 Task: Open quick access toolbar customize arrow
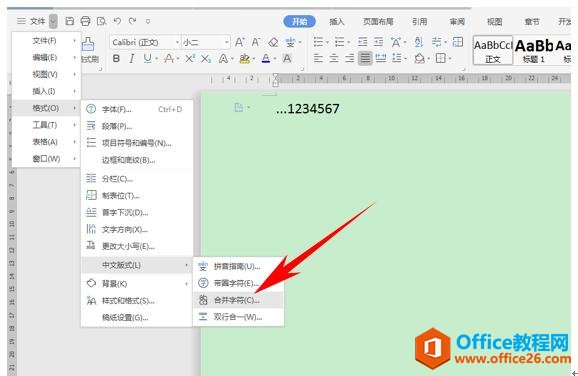(x=148, y=21)
